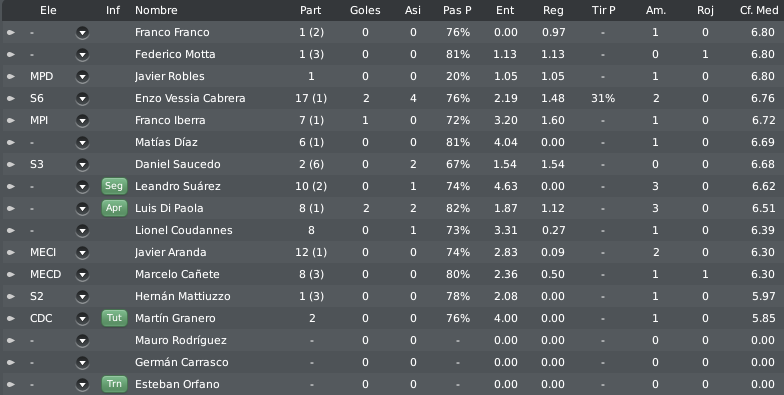The width and height of the screenshot is (784, 395).
Task: Select Javier Aranda's MECI position cell
Action: point(43,252)
